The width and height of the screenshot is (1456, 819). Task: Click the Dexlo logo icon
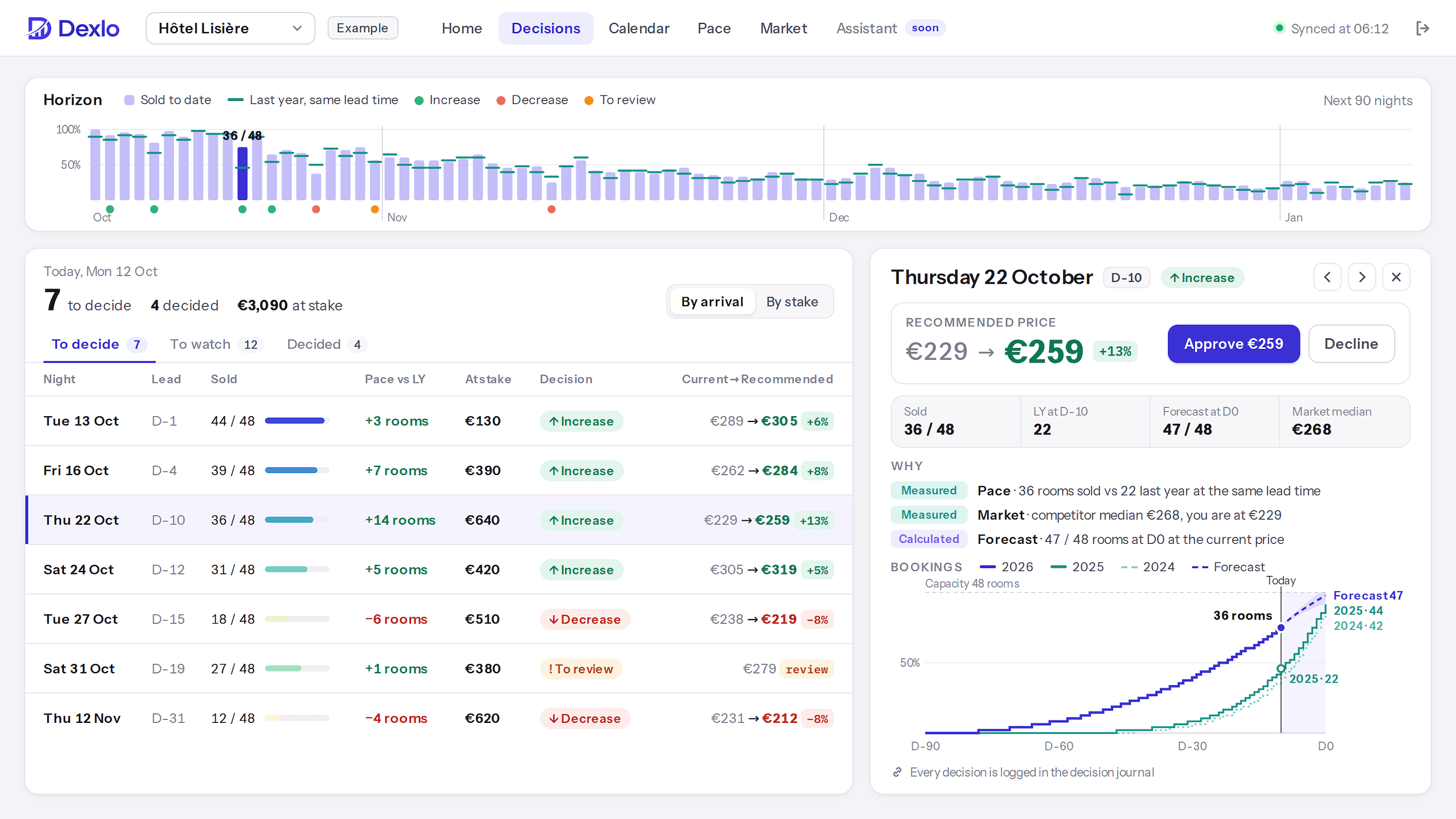(x=39, y=28)
